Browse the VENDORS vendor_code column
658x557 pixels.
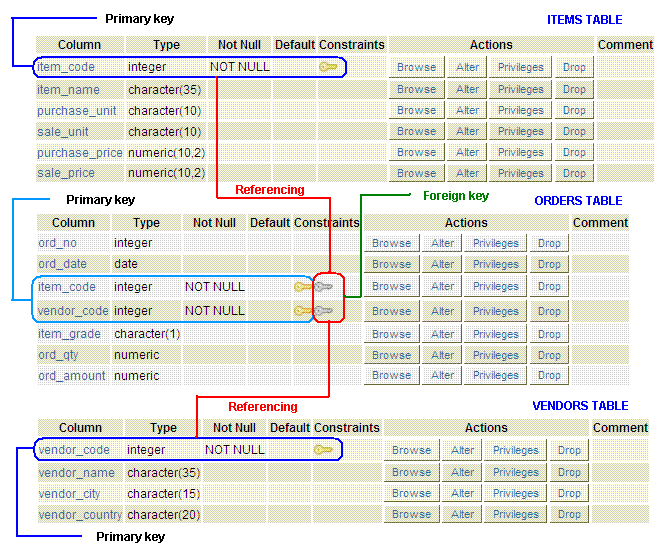coord(412,450)
